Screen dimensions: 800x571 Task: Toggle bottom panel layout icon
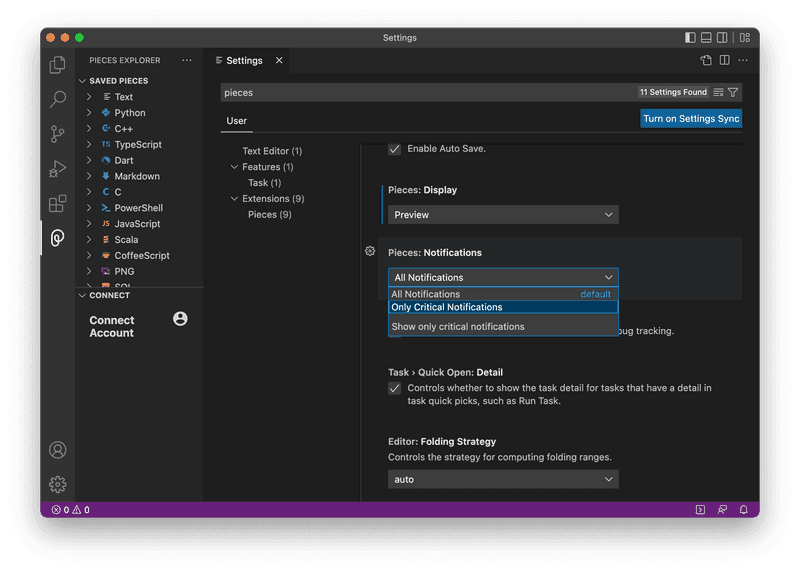click(706, 37)
